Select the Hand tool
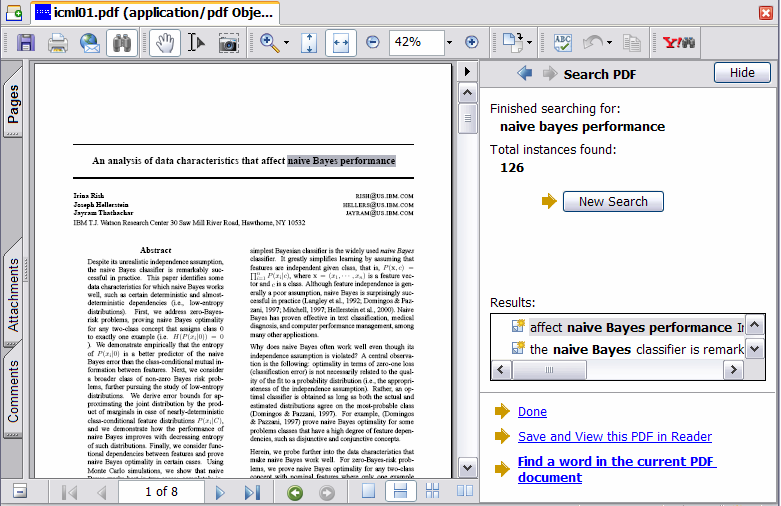This screenshot has width=781, height=506. coord(165,43)
